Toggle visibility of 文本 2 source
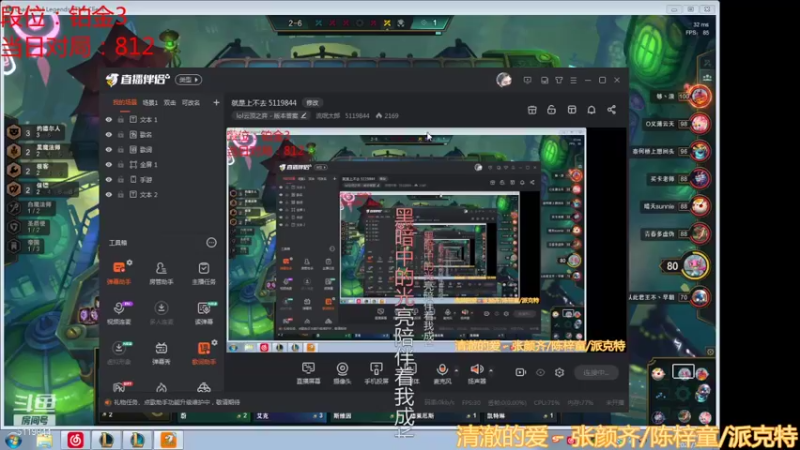 [109, 194]
